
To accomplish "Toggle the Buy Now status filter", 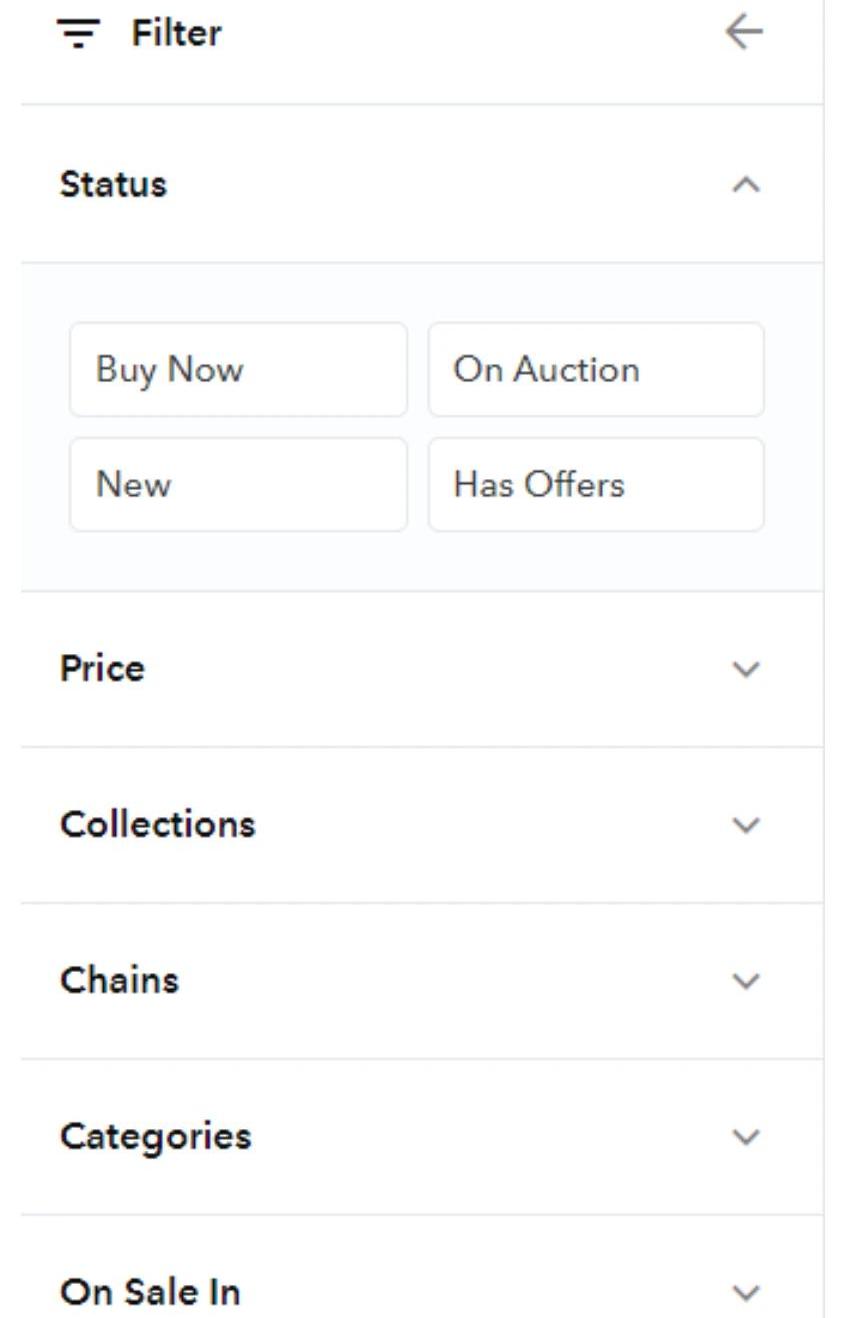I will pyautogui.click(x=238, y=370).
